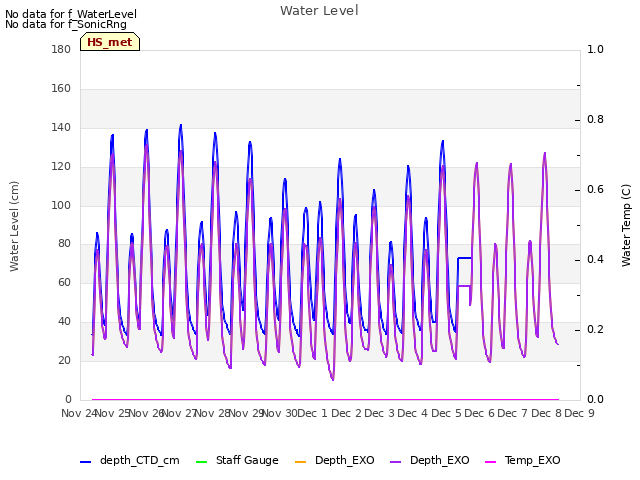The image size is (640, 480).
Task: Click 'No data for f_SonicRng' message
Action: [x=66, y=24]
